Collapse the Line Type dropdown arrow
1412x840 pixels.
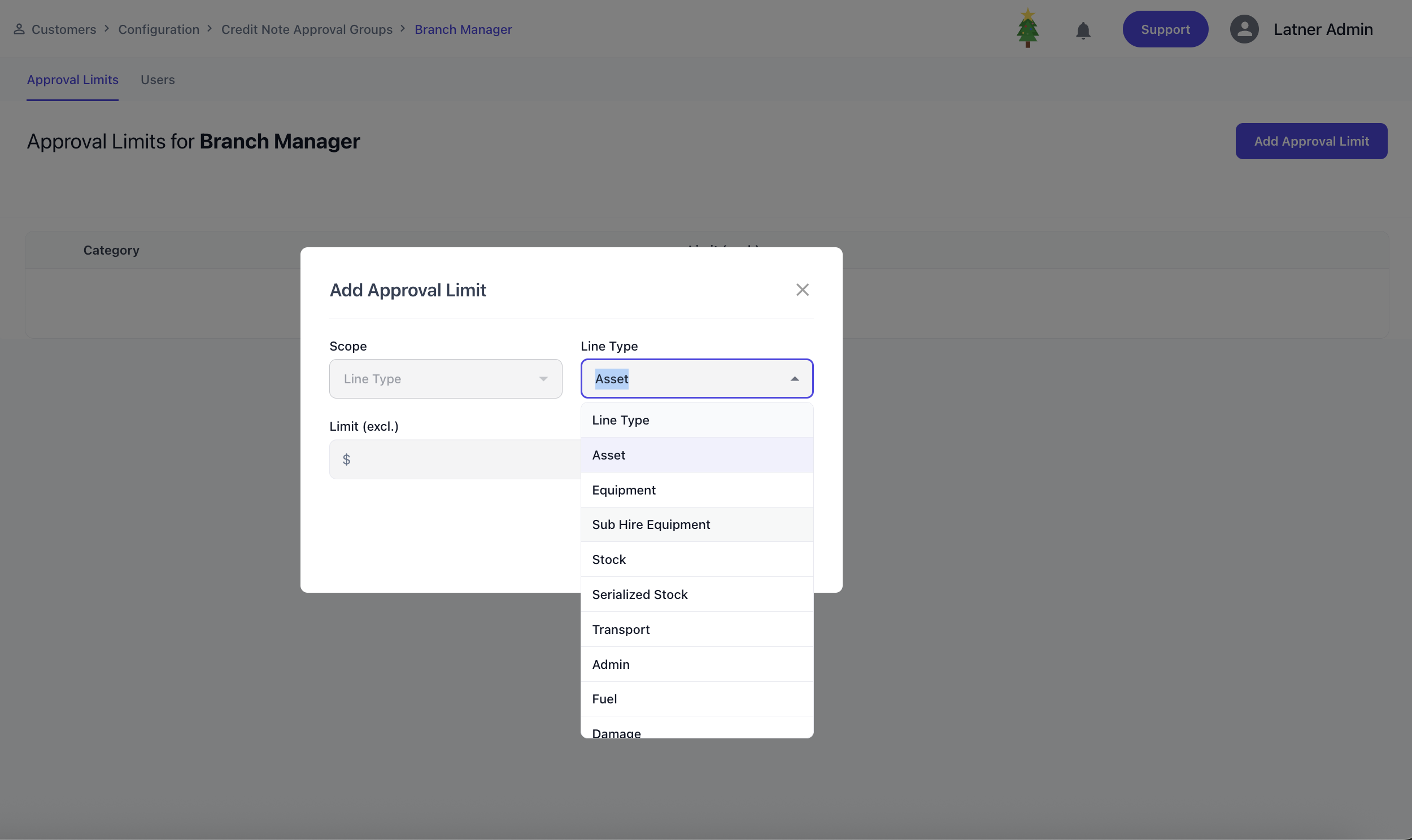[794, 379]
